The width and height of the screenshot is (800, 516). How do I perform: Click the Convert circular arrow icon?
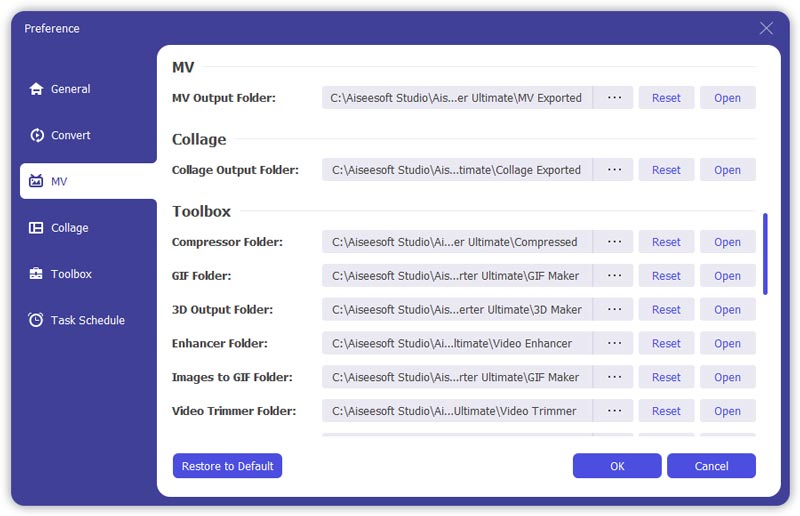pos(37,135)
